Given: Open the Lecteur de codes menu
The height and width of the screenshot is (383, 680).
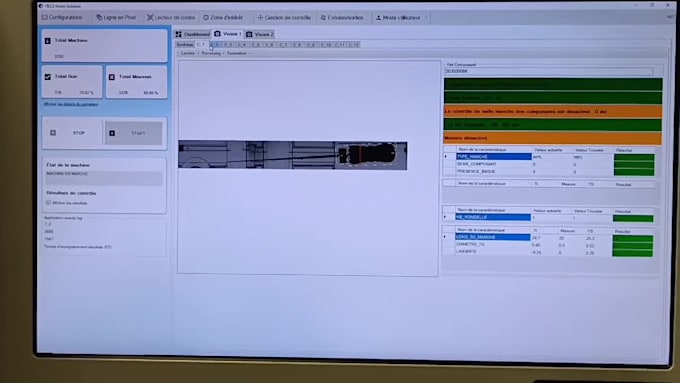Looking at the screenshot, I should [171, 17].
